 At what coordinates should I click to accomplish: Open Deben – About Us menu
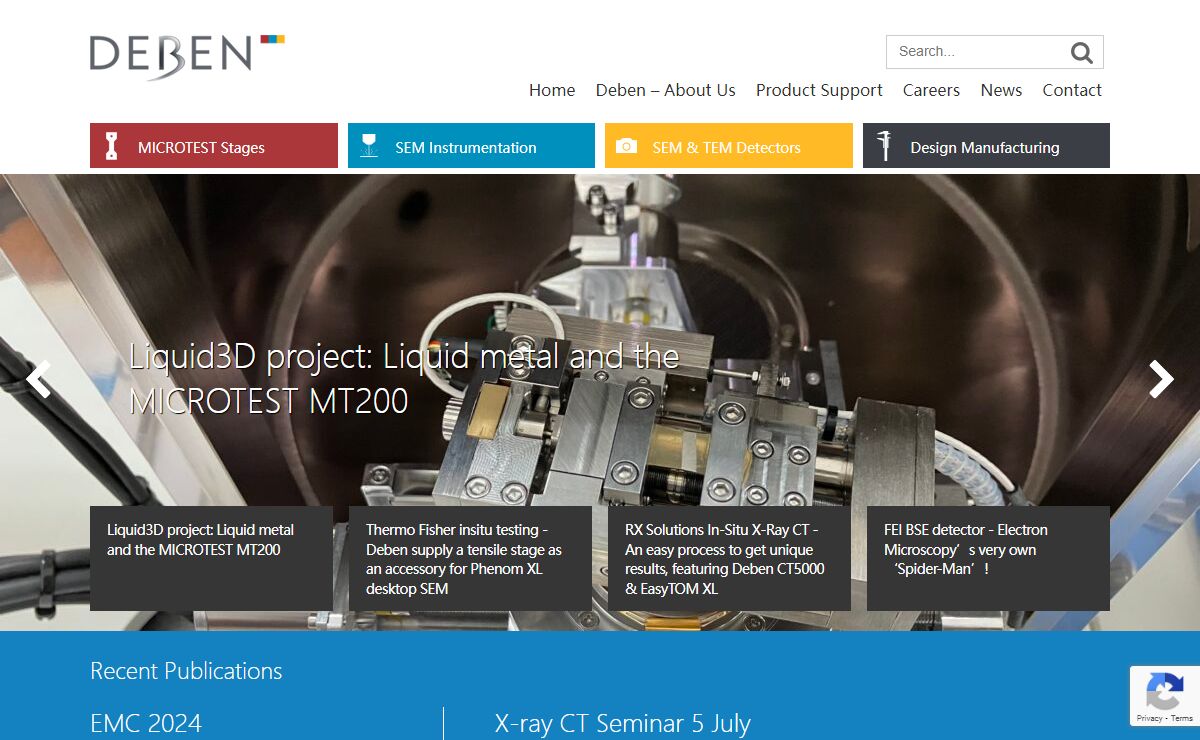pyautogui.click(x=666, y=90)
